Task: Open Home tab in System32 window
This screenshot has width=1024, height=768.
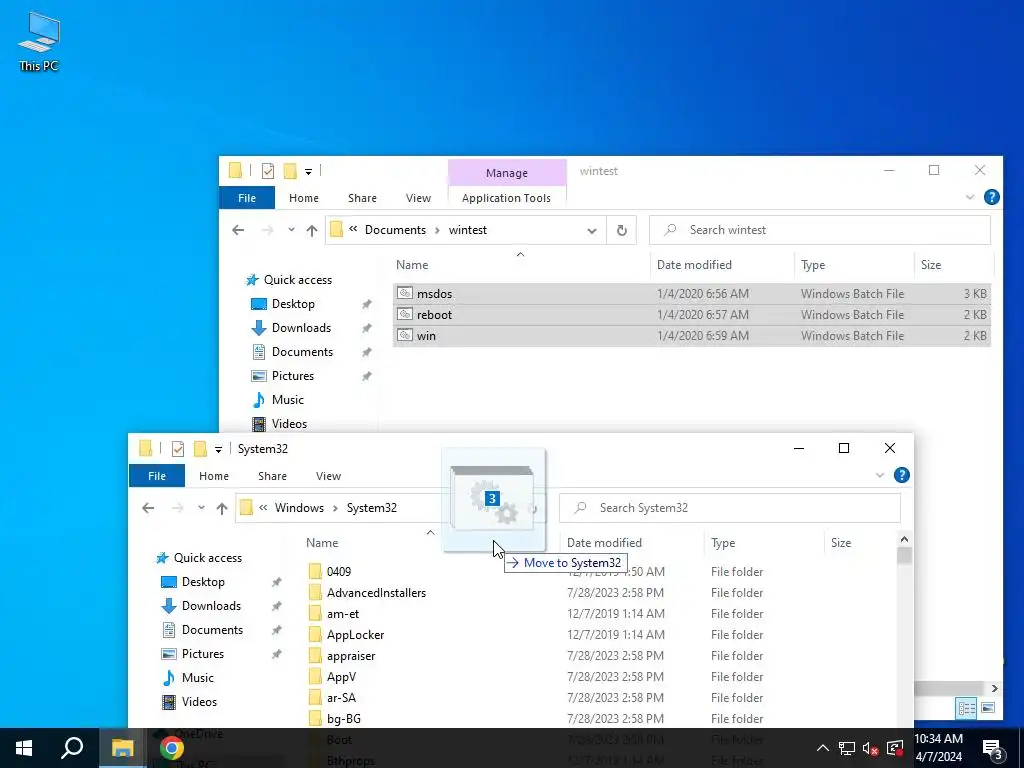Action: pos(214,476)
